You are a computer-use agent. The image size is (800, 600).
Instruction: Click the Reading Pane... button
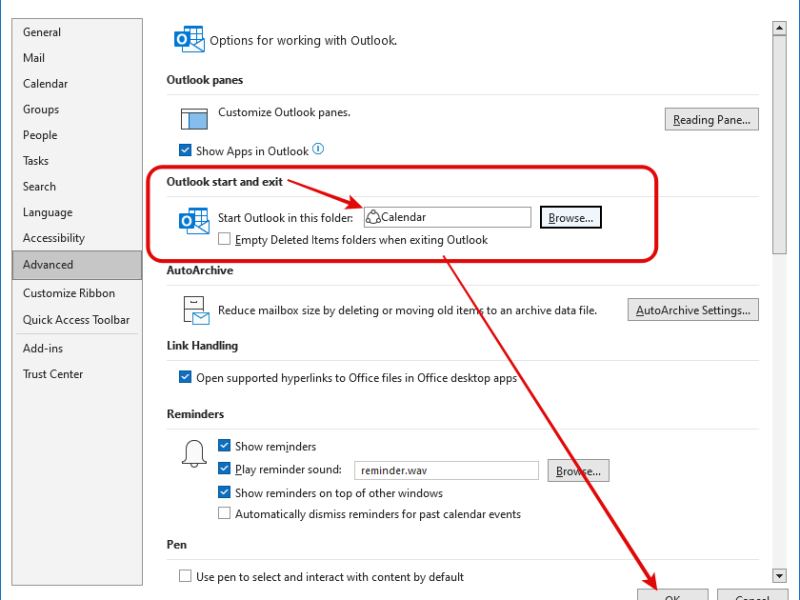click(x=711, y=119)
